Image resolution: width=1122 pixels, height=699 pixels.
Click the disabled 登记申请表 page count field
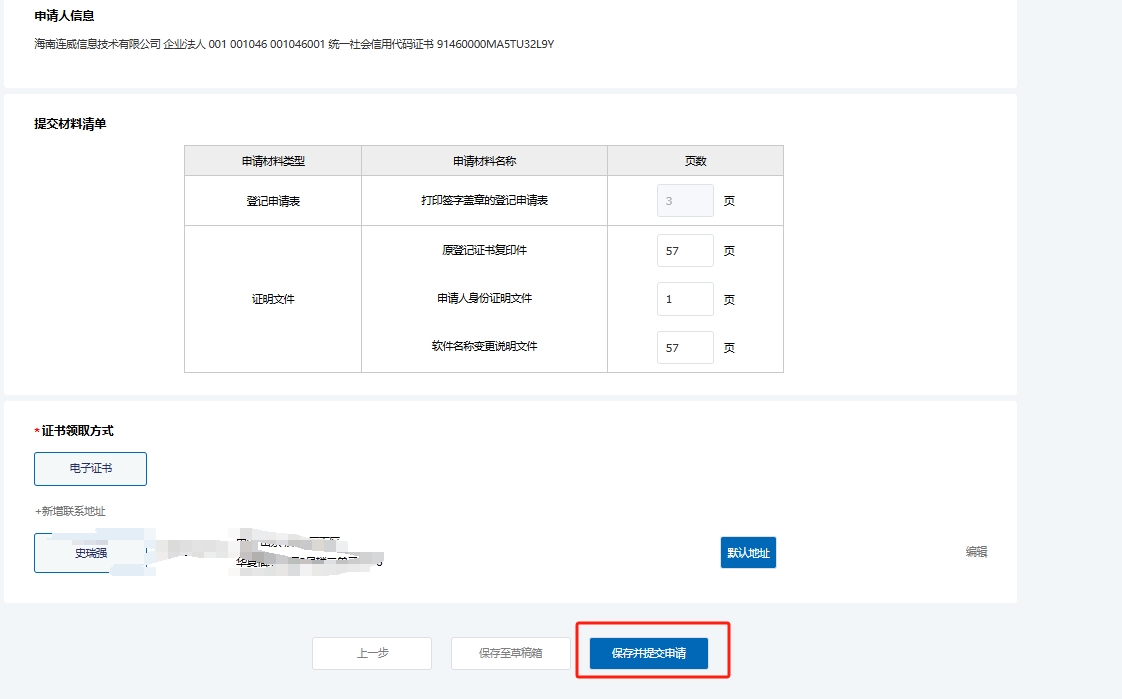coord(685,201)
